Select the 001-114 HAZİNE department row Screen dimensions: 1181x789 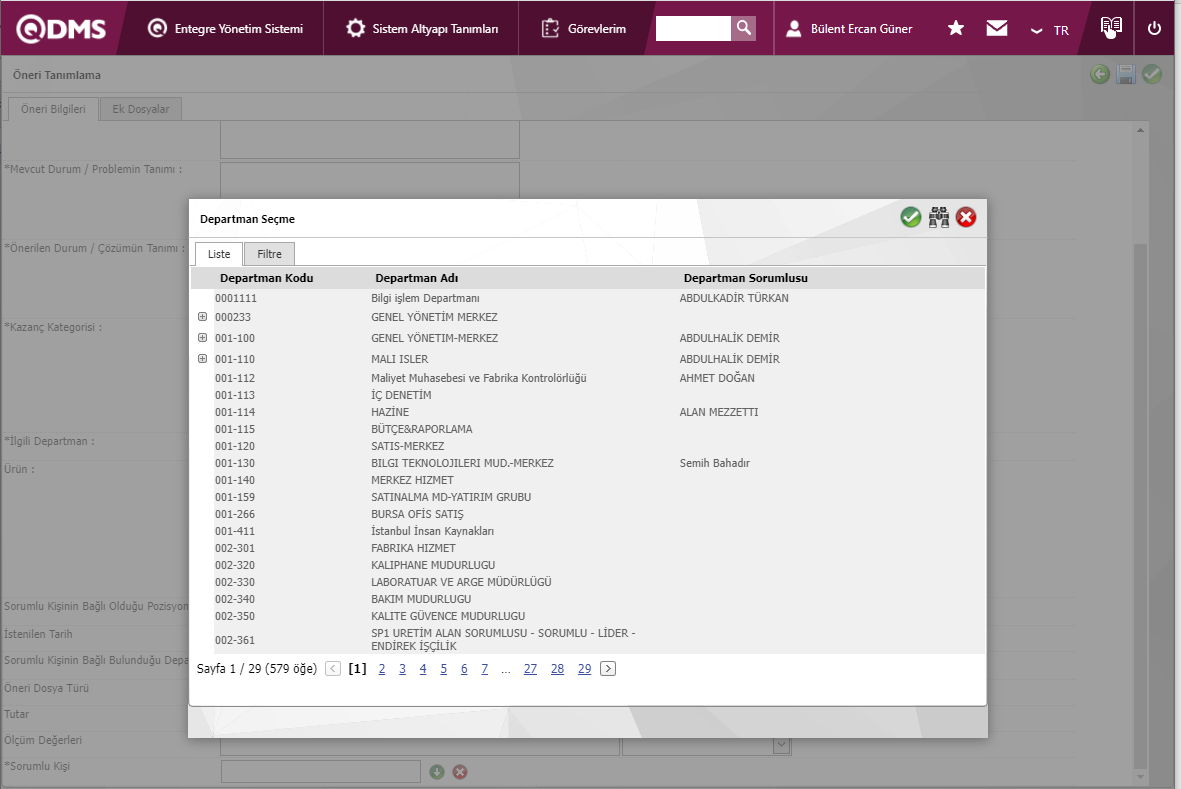pyautogui.click(x=390, y=412)
